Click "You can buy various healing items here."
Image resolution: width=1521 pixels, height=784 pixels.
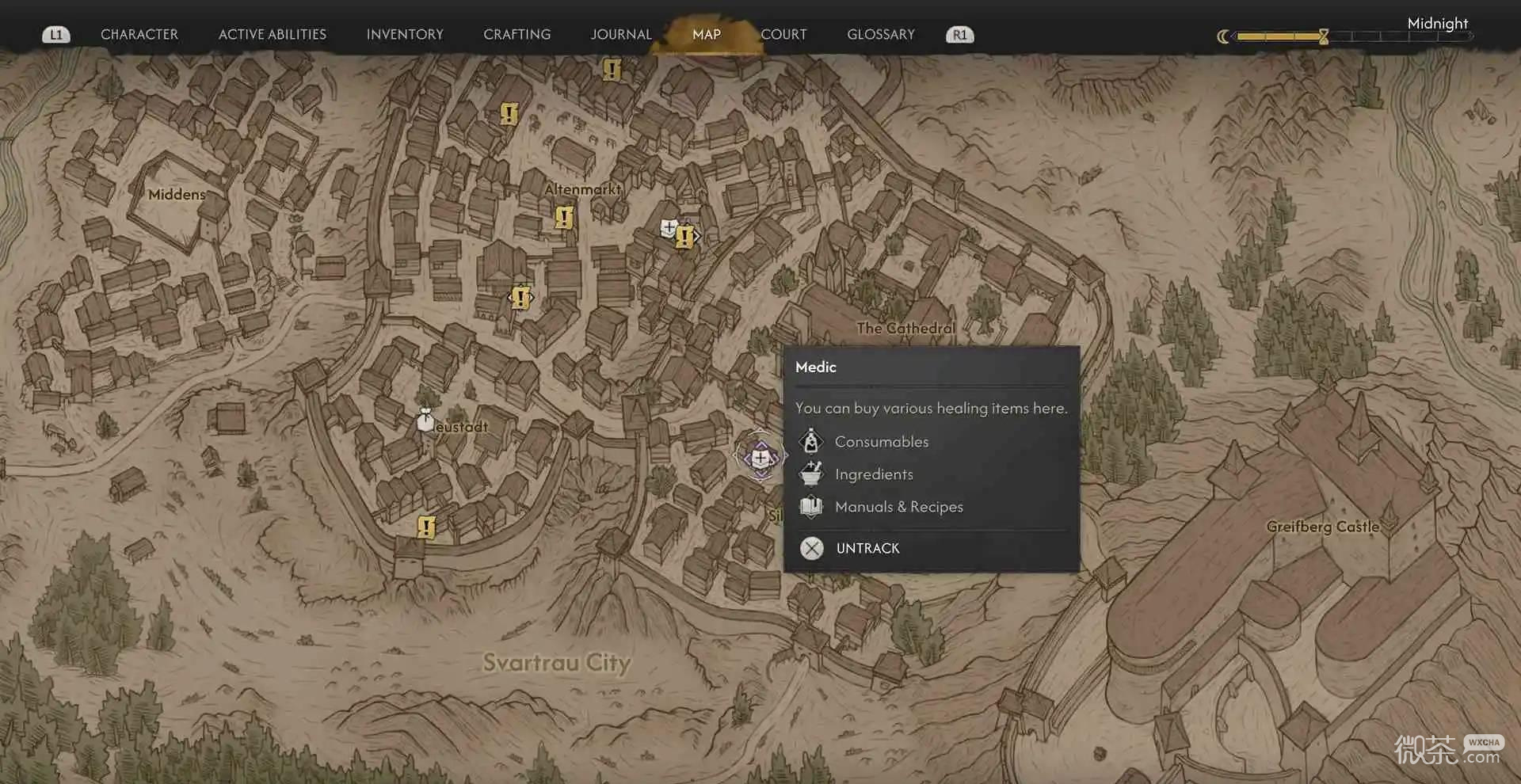coord(932,408)
